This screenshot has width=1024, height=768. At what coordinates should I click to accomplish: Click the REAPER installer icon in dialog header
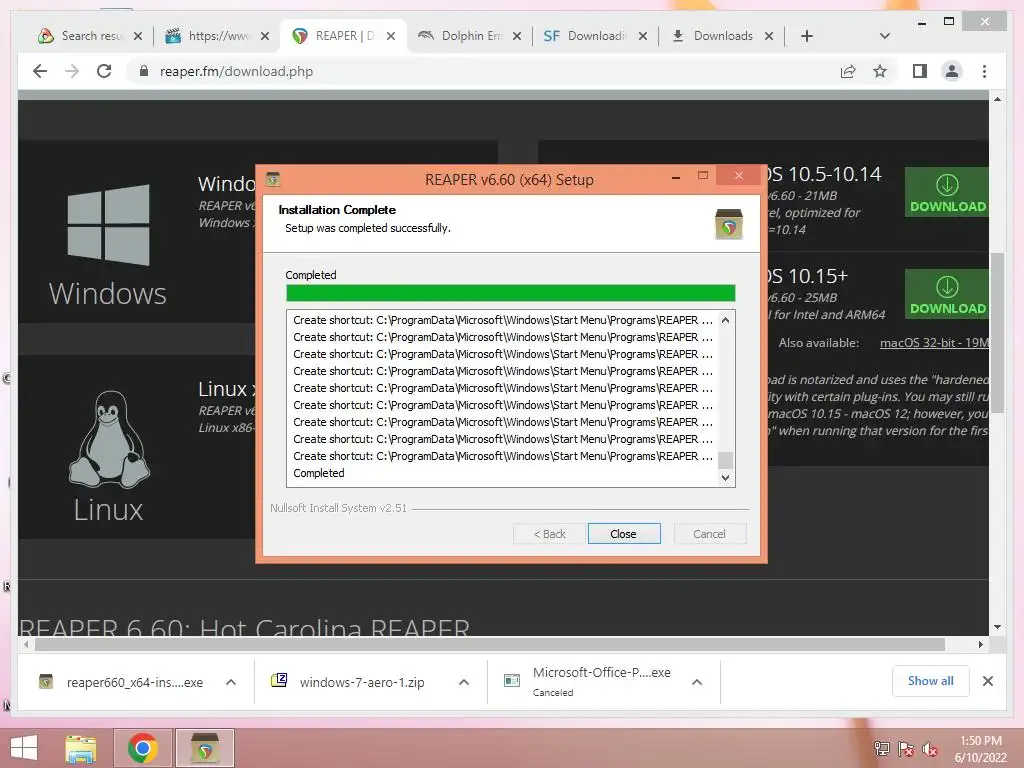click(x=729, y=224)
